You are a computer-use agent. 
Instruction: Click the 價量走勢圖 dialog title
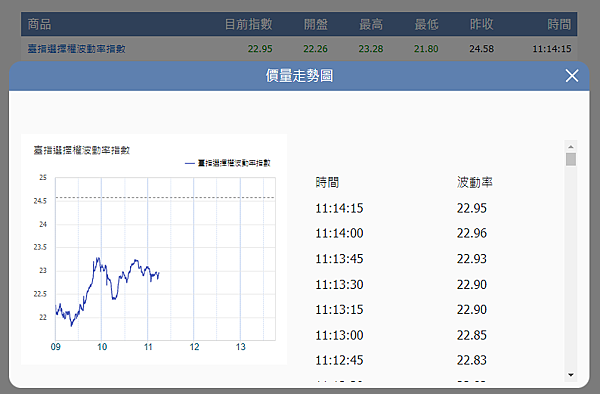pyautogui.click(x=299, y=76)
